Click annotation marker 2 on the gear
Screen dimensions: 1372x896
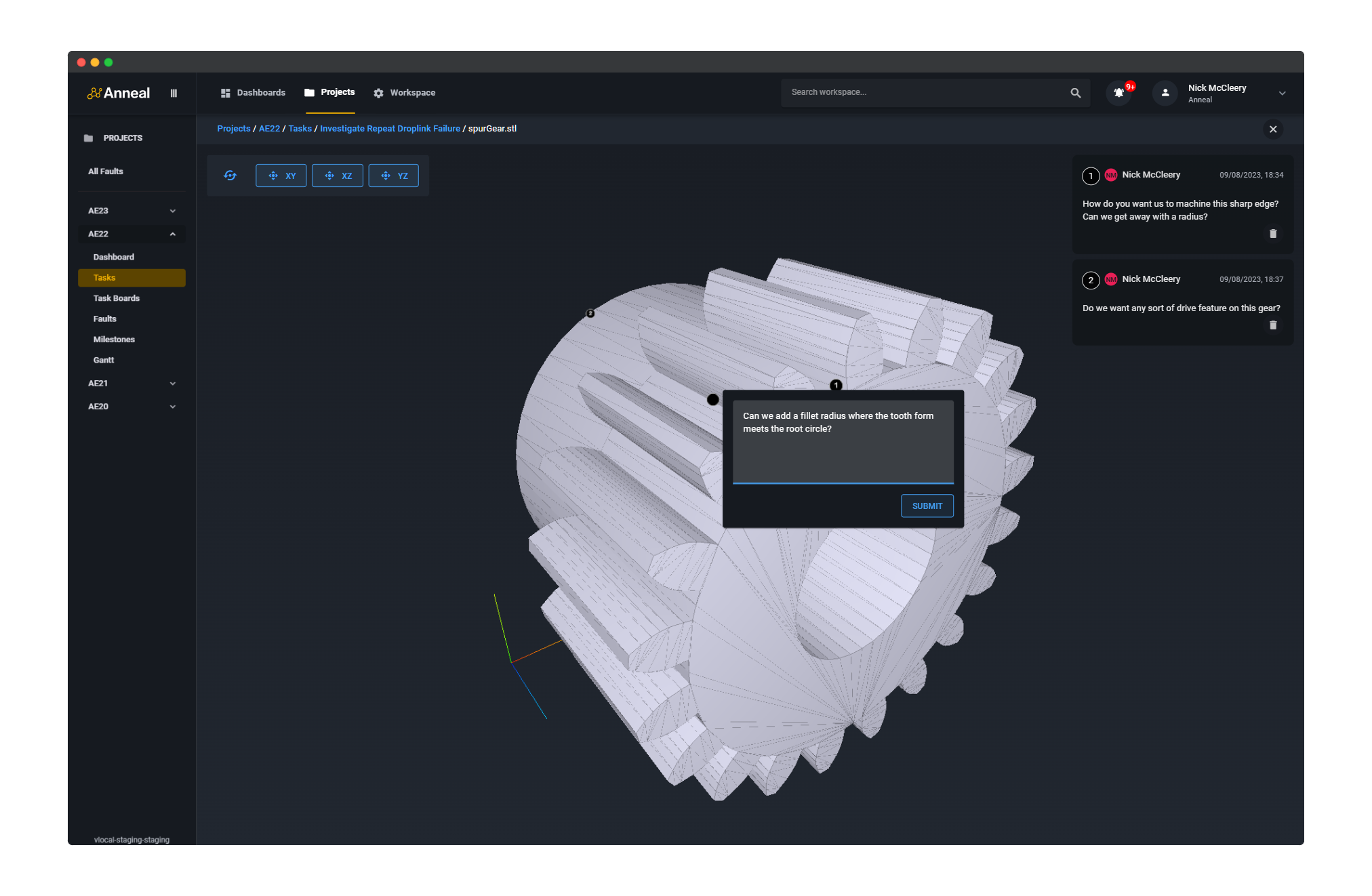click(x=589, y=312)
